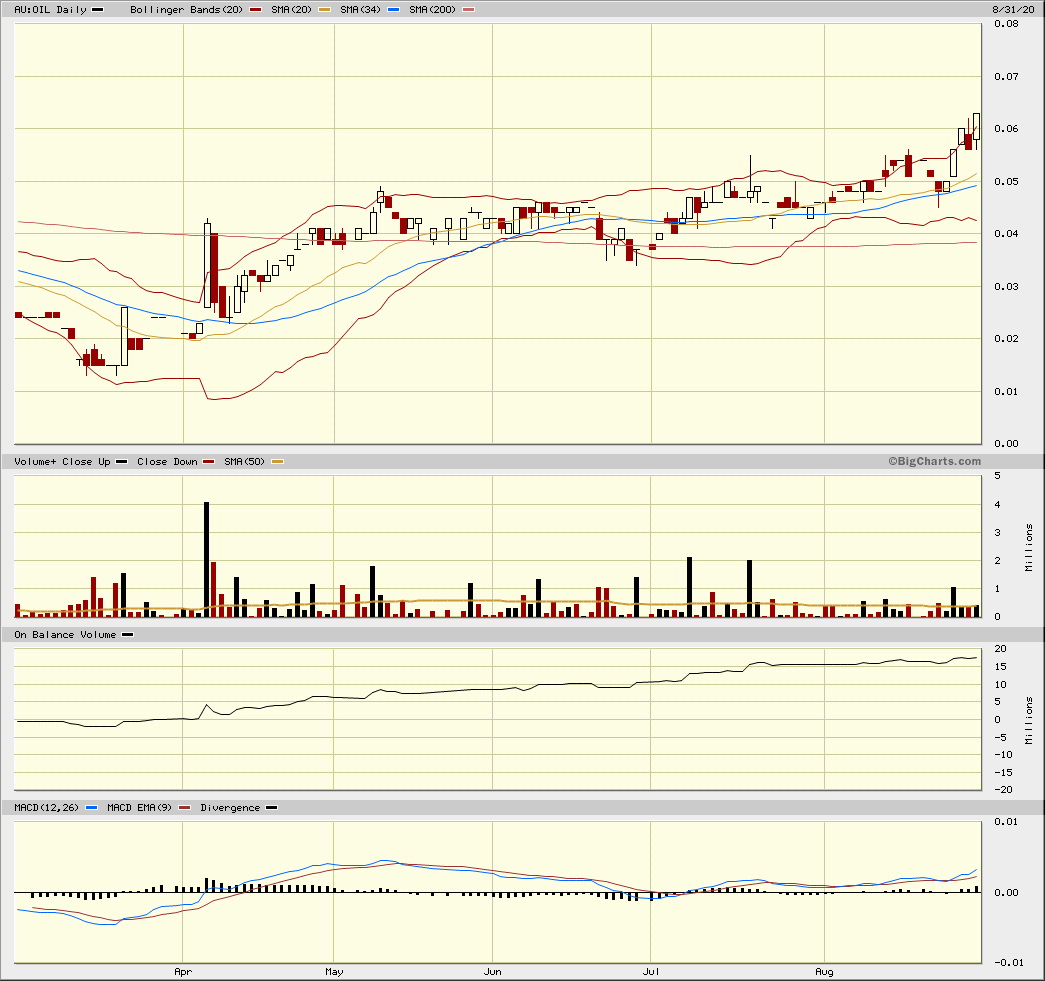Click the Bollinger Bands(20) legend label
The image size is (1045, 981).
click(x=186, y=9)
